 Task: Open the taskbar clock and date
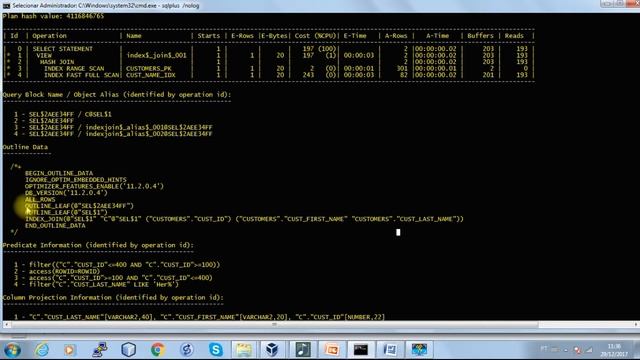pyautogui.click(x=614, y=350)
